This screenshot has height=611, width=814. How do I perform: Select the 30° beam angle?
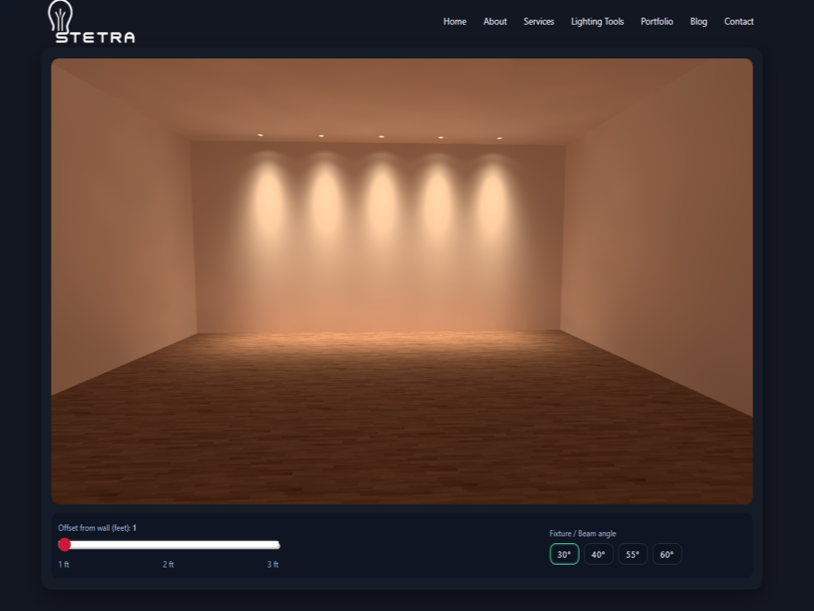[564, 553]
